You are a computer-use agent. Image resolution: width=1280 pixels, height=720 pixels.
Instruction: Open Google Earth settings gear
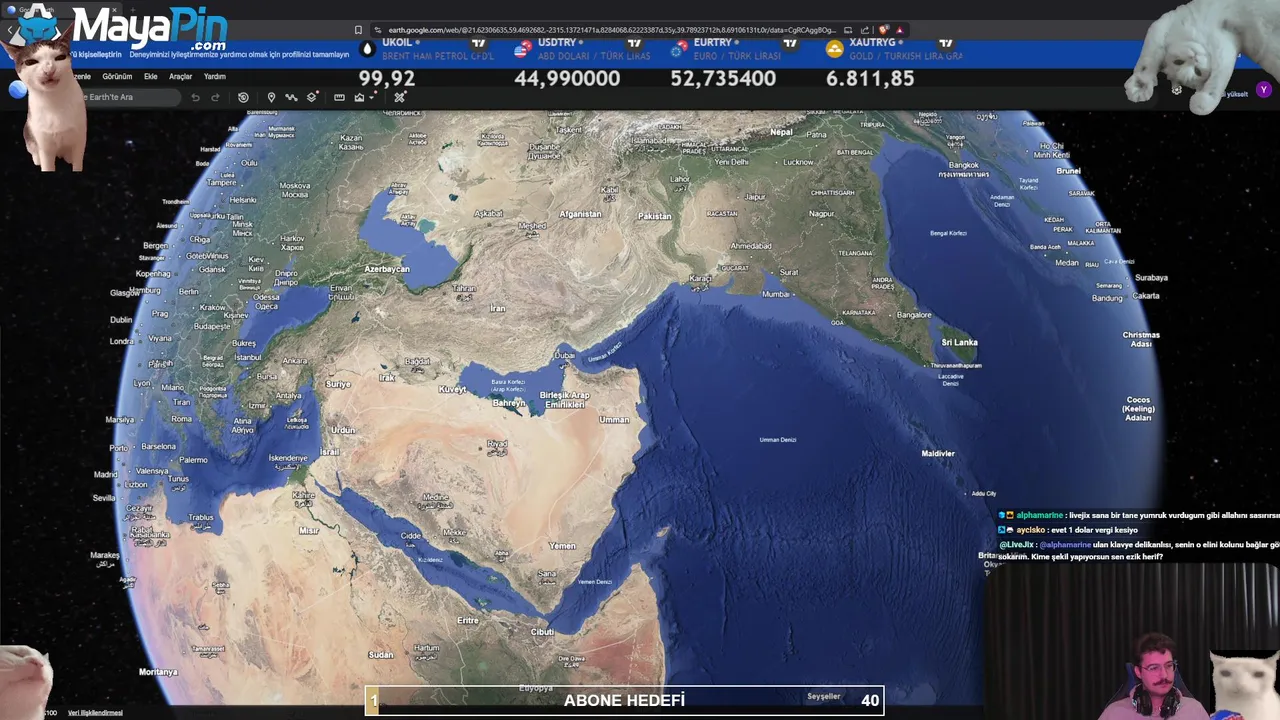point(1177,90)
